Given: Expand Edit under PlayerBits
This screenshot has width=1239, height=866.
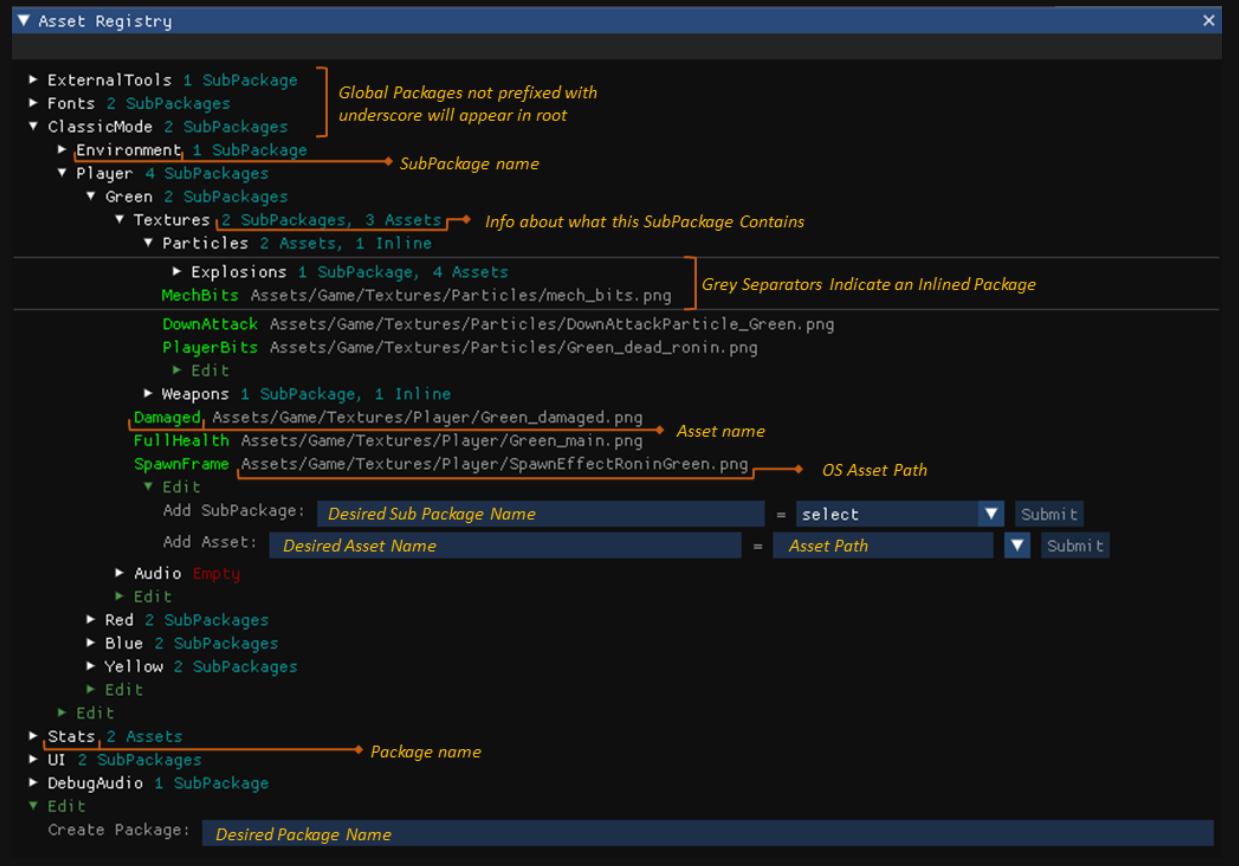Looking at the screenshot, I should click(x=177, y=370).
